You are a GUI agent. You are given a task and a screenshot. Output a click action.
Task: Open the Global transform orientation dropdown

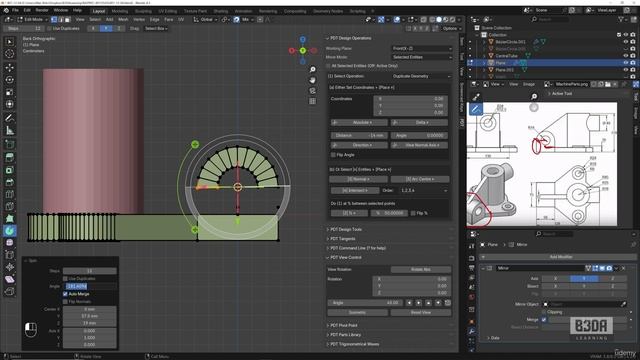click(205, 20)
